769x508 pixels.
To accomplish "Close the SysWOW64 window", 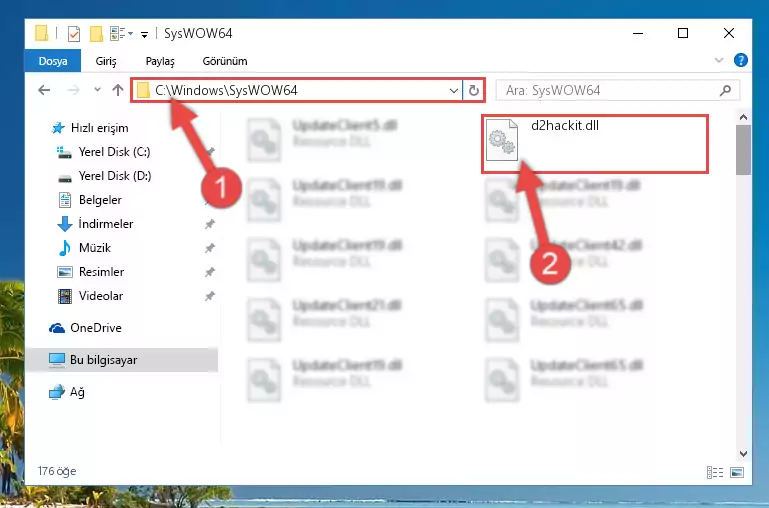I will point(729,33).
